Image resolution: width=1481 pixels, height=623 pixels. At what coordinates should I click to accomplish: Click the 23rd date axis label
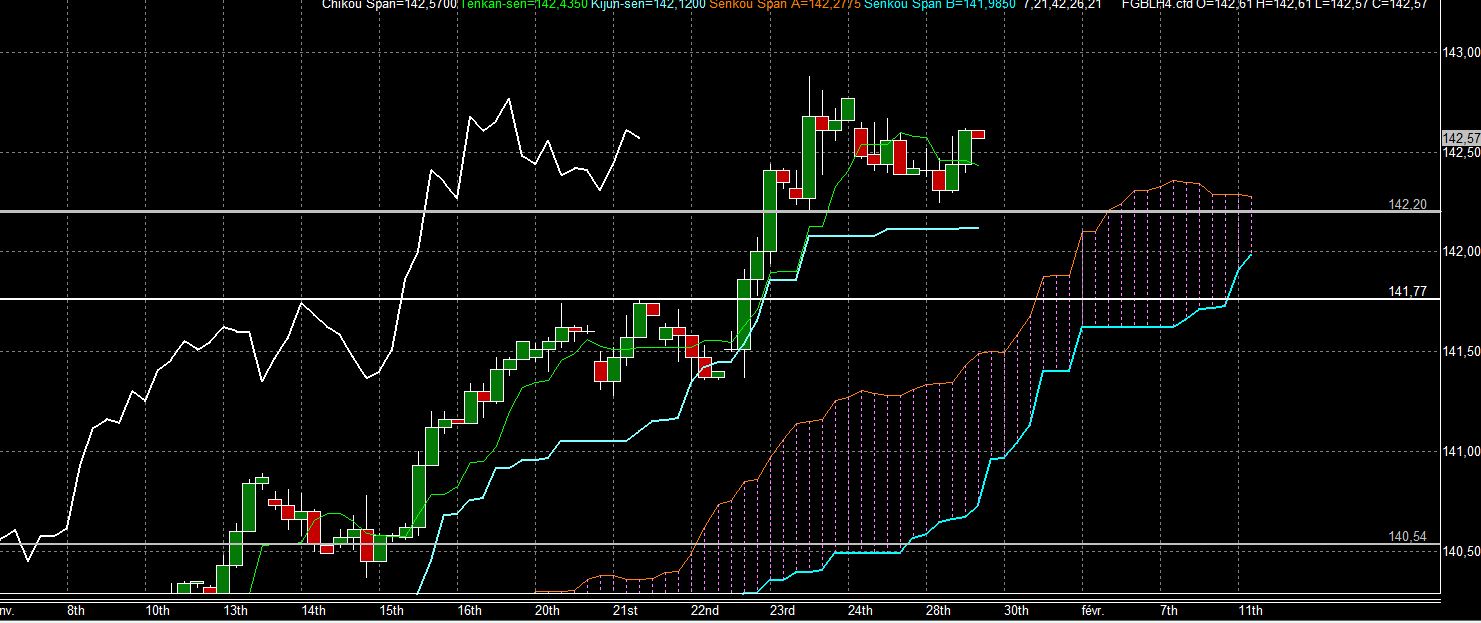[783, 610]
